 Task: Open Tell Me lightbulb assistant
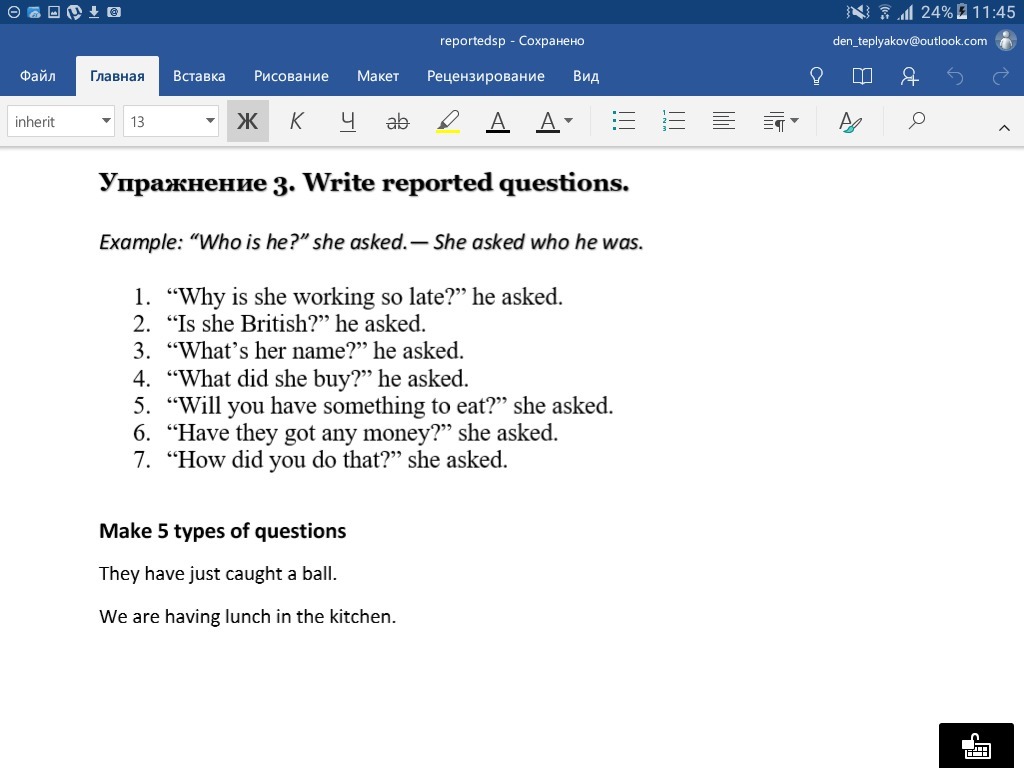(x=816, y=76)
